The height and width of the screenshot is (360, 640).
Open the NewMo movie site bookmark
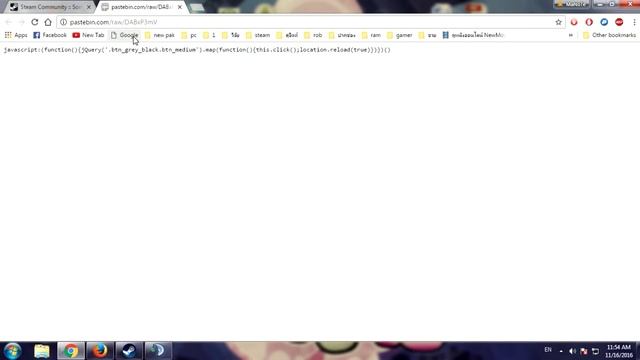(x=473, y=35)
